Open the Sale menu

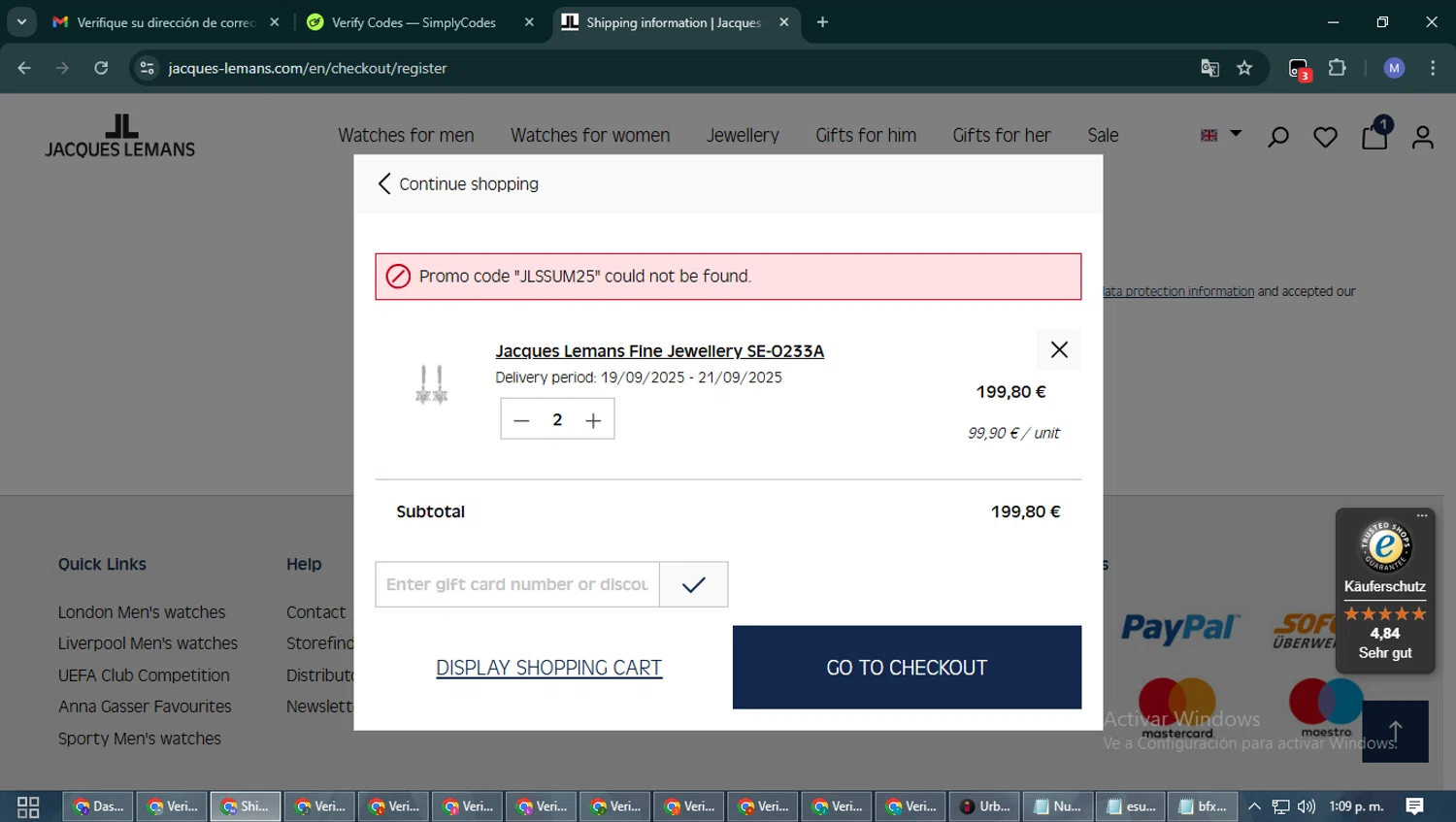(x=1103, y=136)
